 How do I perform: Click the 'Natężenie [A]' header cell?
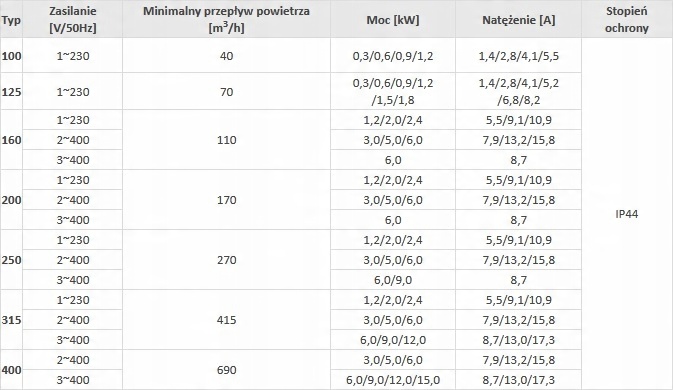coord(518,20)
